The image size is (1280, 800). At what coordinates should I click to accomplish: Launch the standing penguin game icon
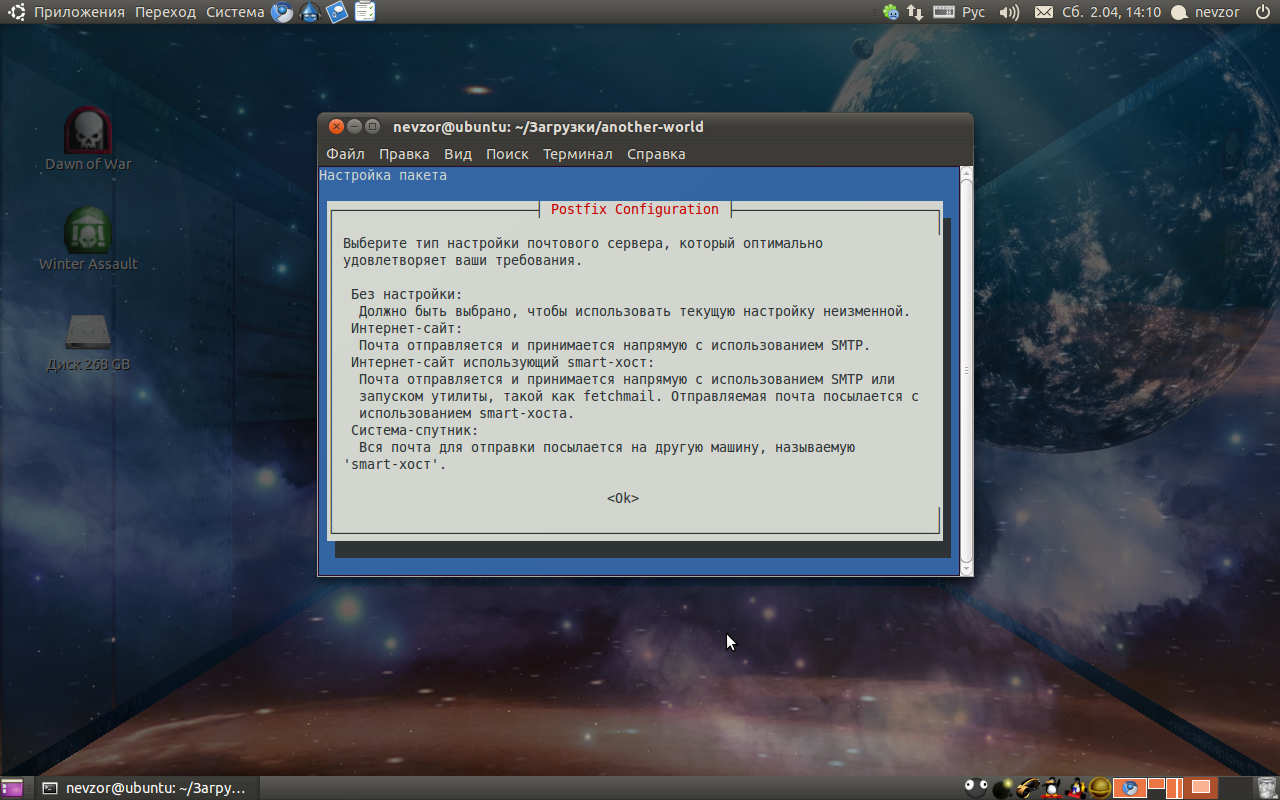coord(1051,788)
